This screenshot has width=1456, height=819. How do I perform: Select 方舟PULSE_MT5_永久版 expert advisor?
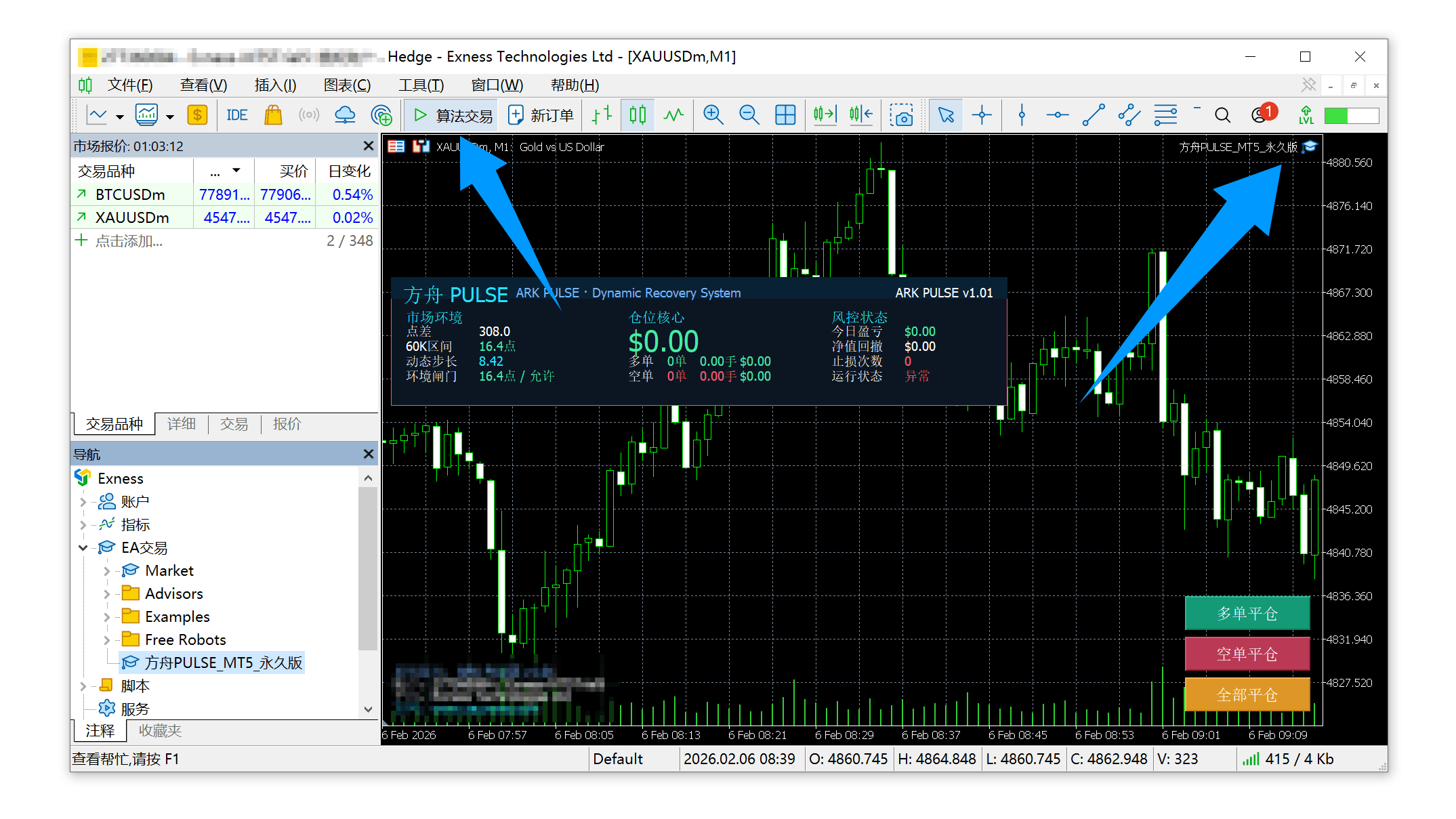[x=212, y=663]
